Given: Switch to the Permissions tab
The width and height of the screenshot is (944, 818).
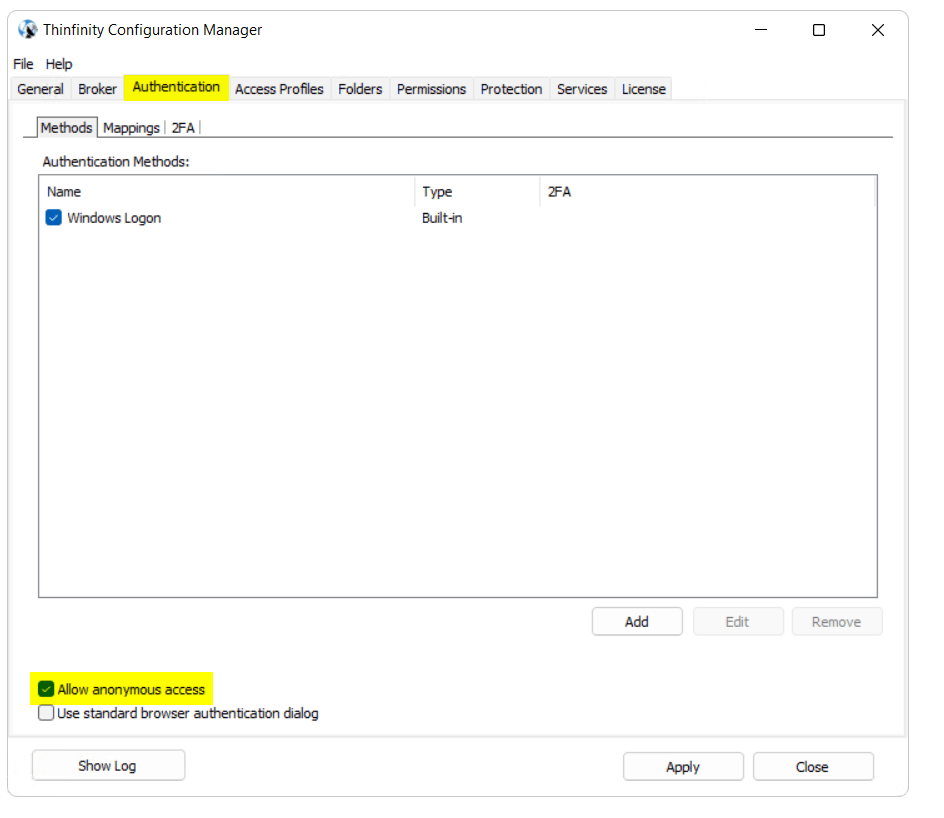Looking at the screenshot, I should pos(431,89).
